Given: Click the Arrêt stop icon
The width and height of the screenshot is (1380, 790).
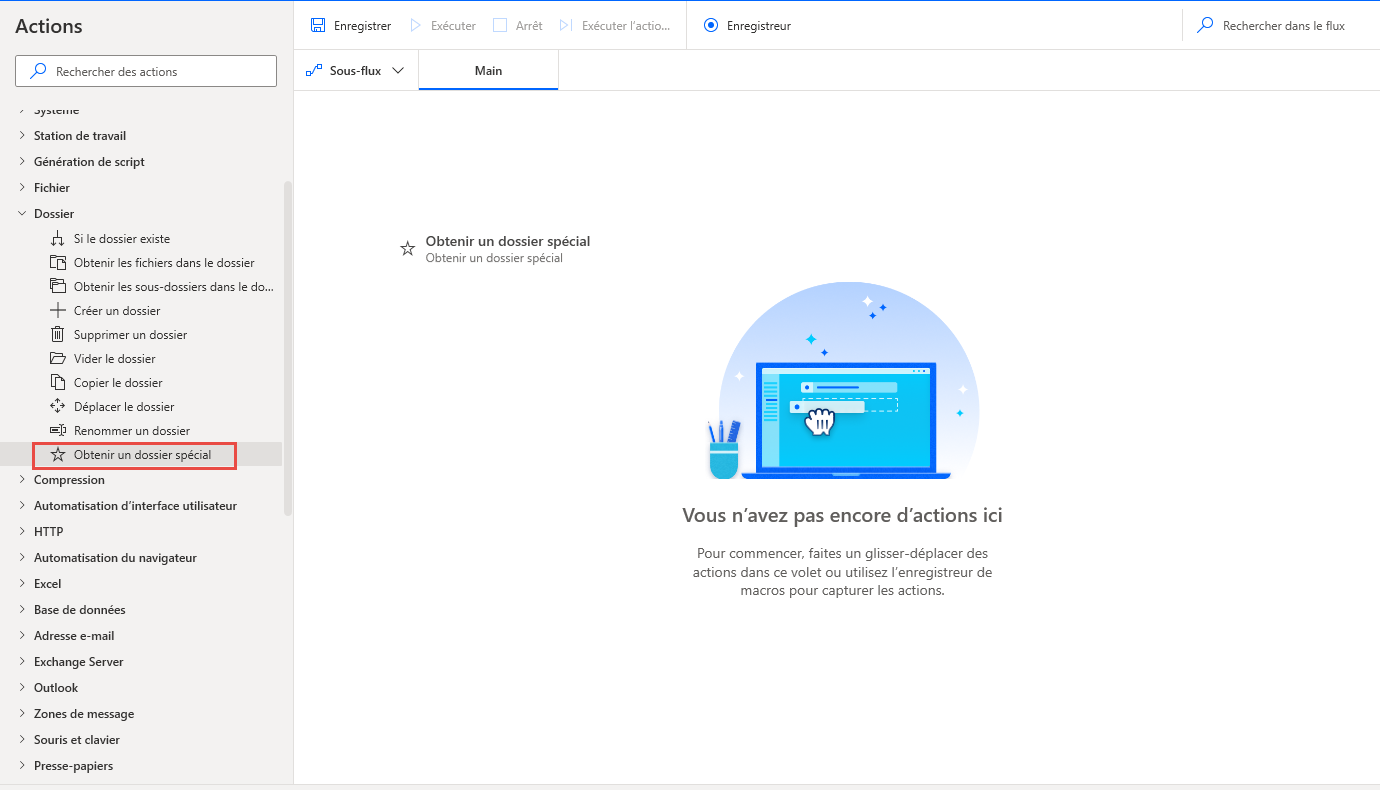Looking at the screenshot, I should (x=500, y=25).
